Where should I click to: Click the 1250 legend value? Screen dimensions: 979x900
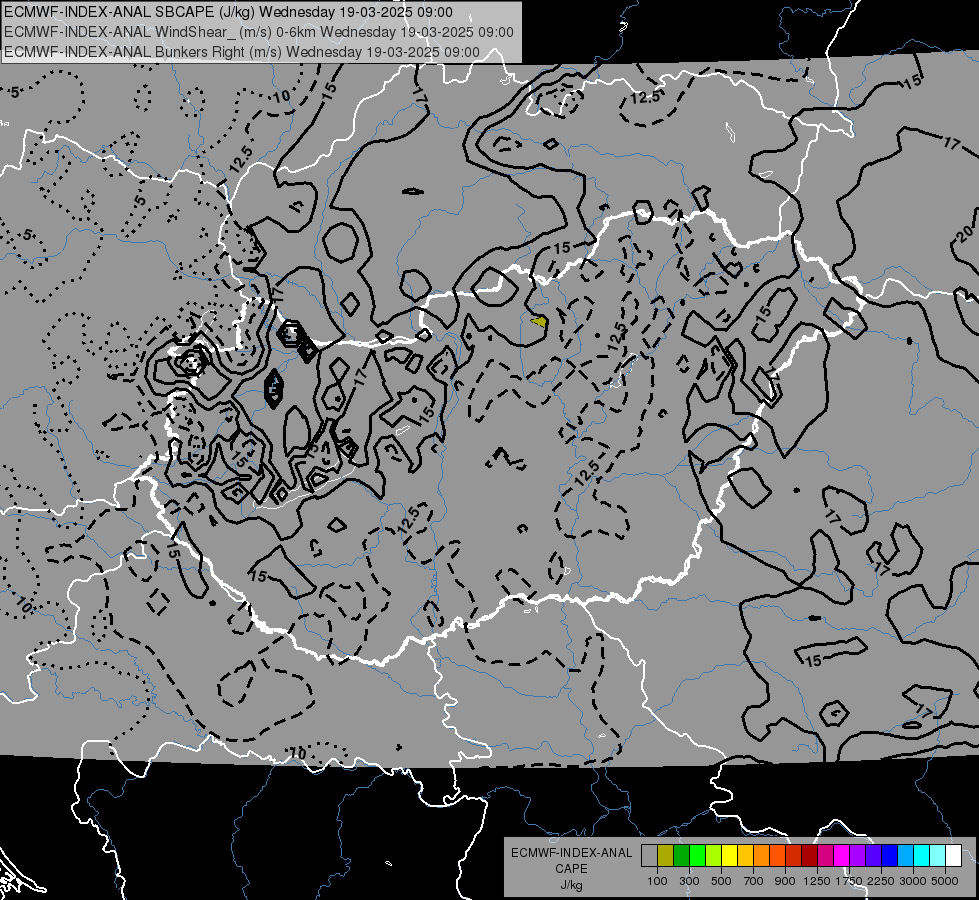tap(817, 881)
